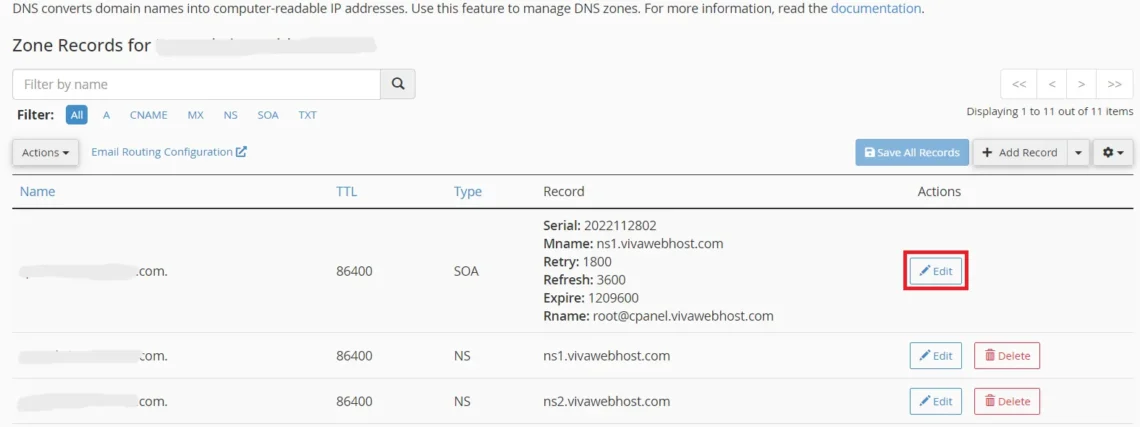The image size is (1140, 427).
Task: Click the Filter by name field
Action: click(x=196, y=84)
